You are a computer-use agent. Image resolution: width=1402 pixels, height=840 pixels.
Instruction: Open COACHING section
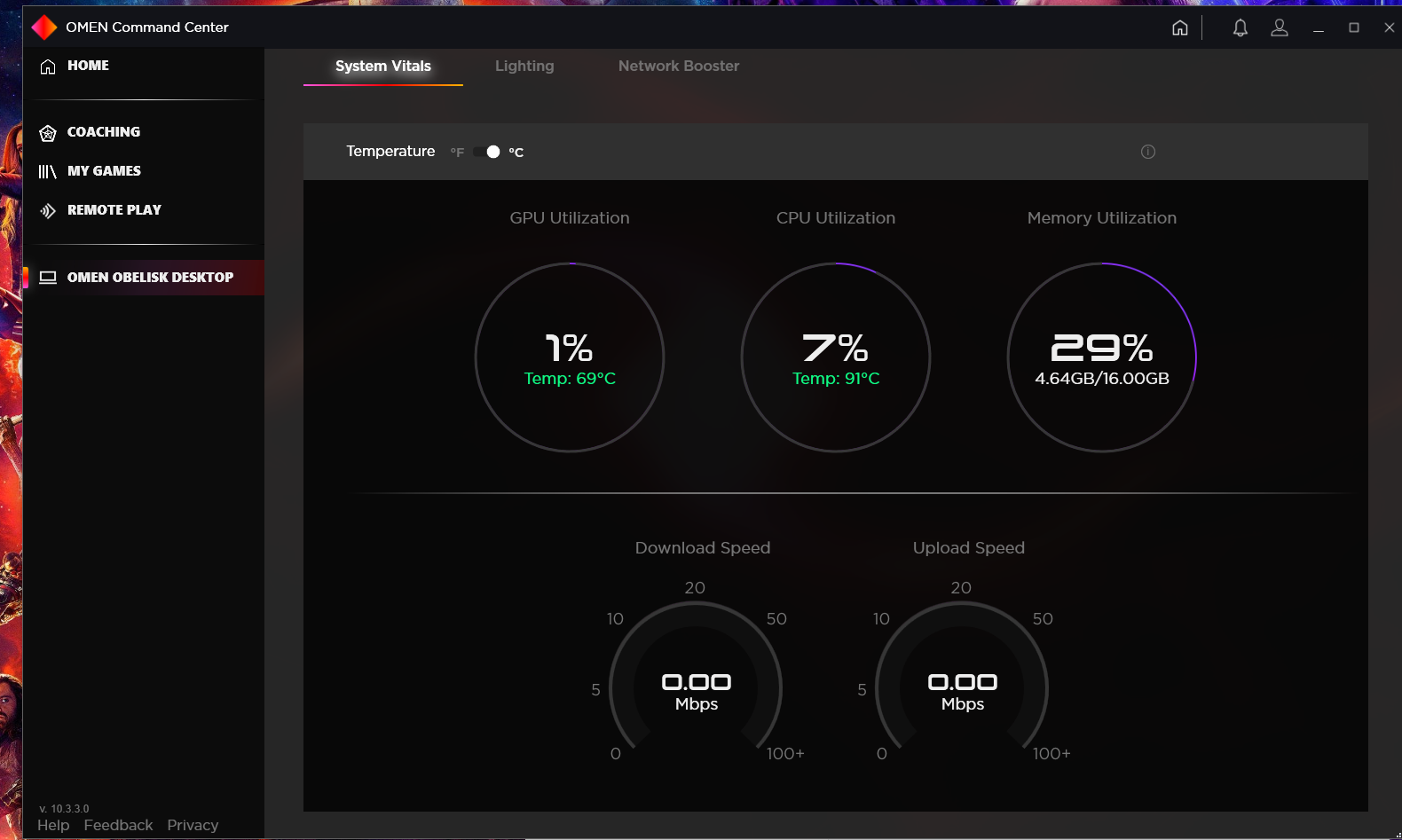click(104, 132)
